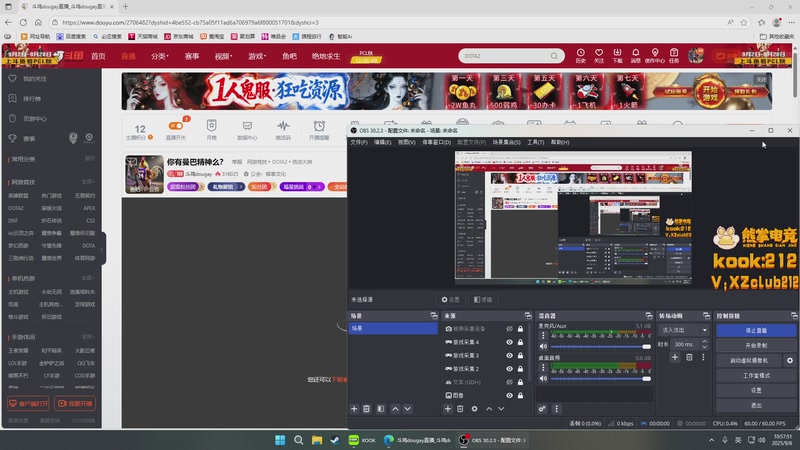This screenshot has width=800, height=450.
Task: Move scene up in OBS Scenes panel
Action: click(395, 409)
